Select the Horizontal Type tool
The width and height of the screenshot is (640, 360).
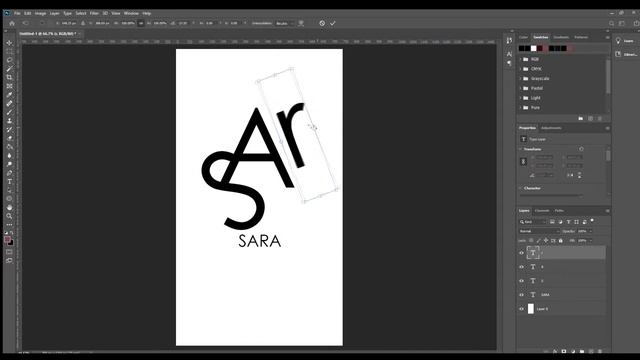[x=9, y=182]
